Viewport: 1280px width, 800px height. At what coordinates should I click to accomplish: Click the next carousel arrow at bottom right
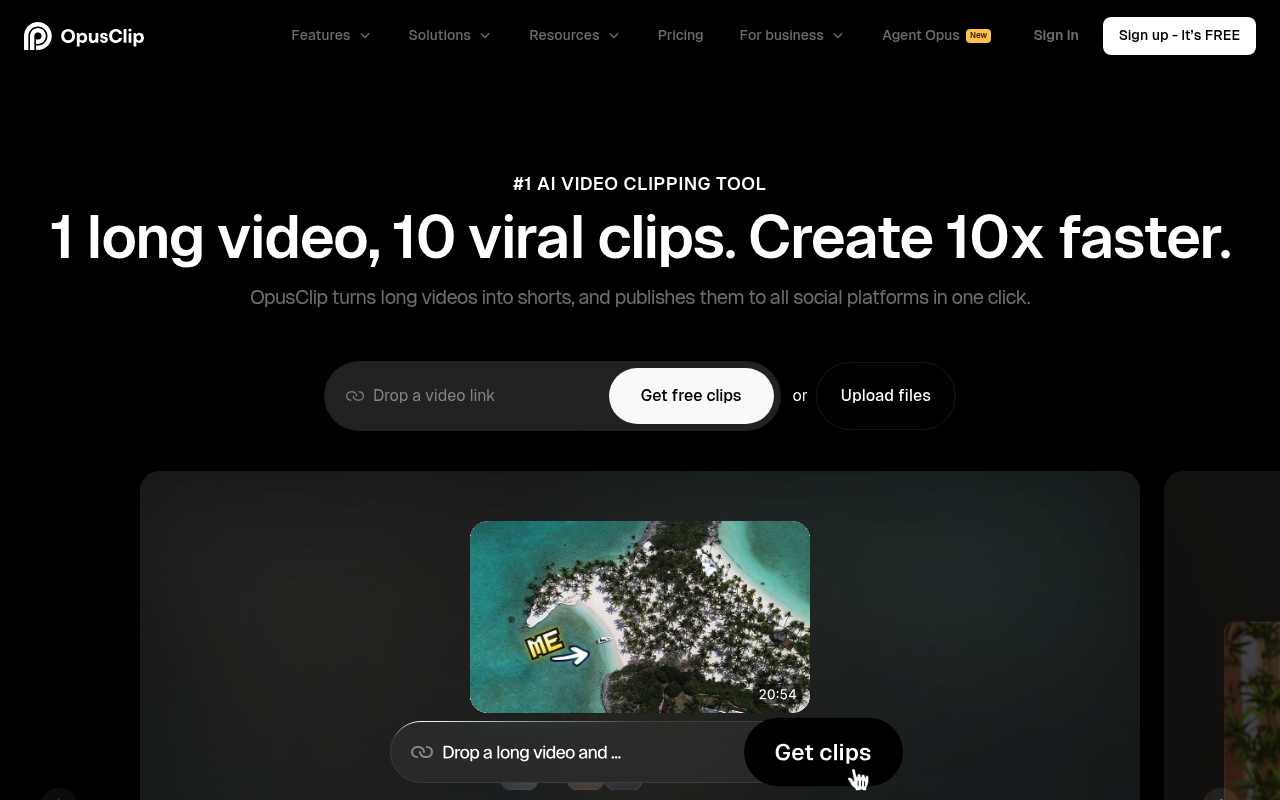(1220, 796)
